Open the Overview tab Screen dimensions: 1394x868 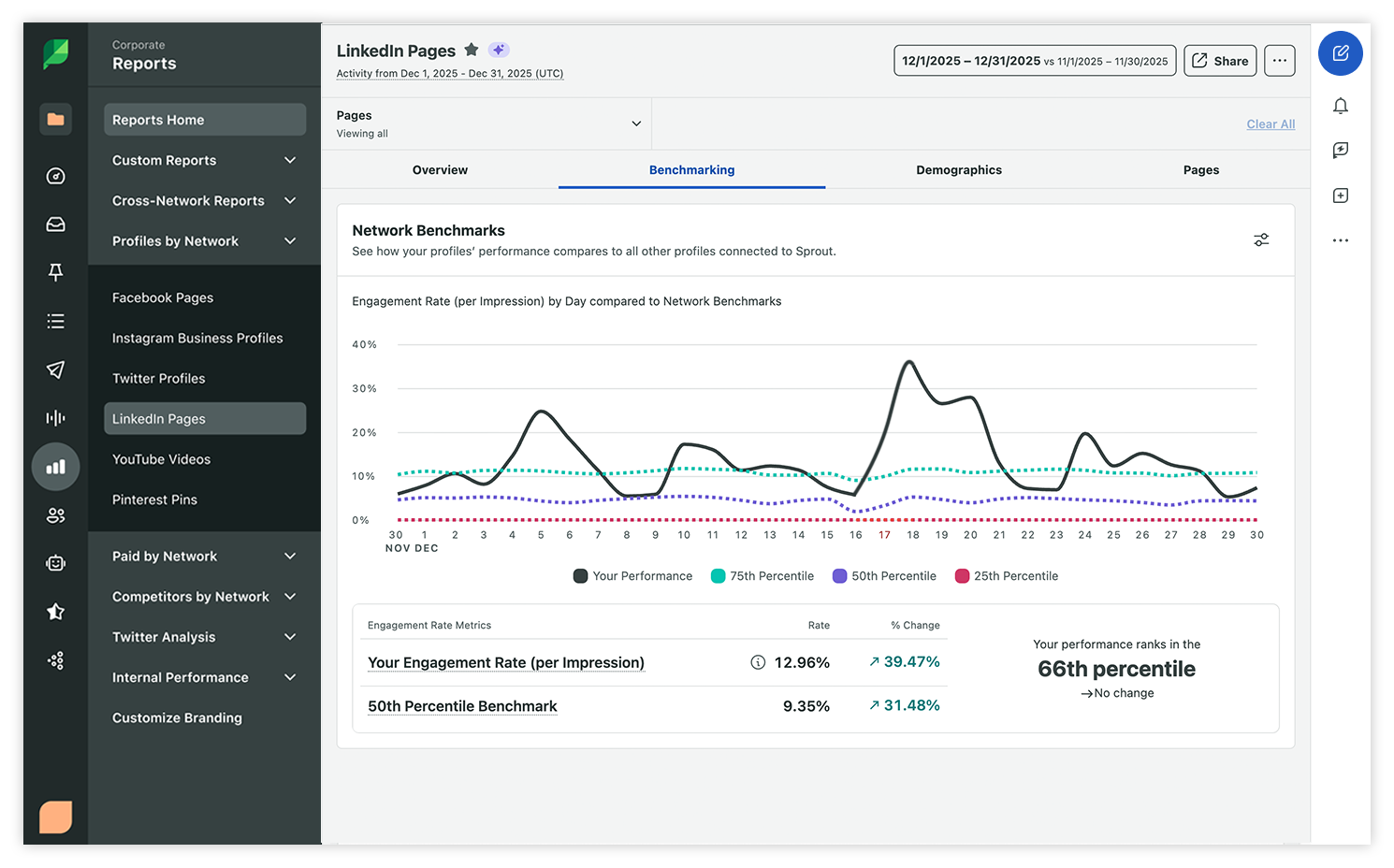(440, 169)
